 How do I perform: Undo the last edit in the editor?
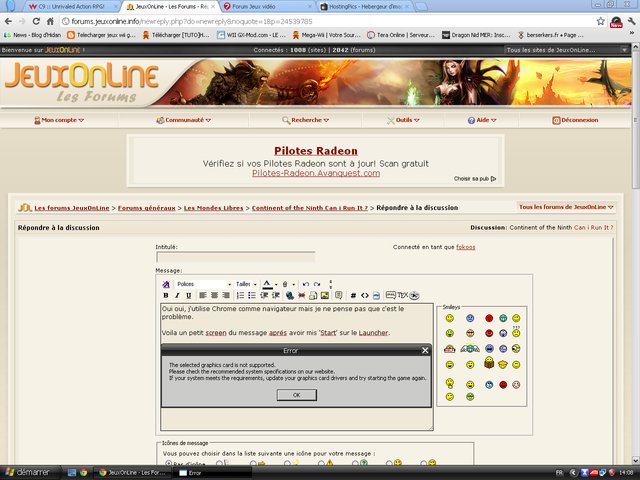tap(306, 284)
